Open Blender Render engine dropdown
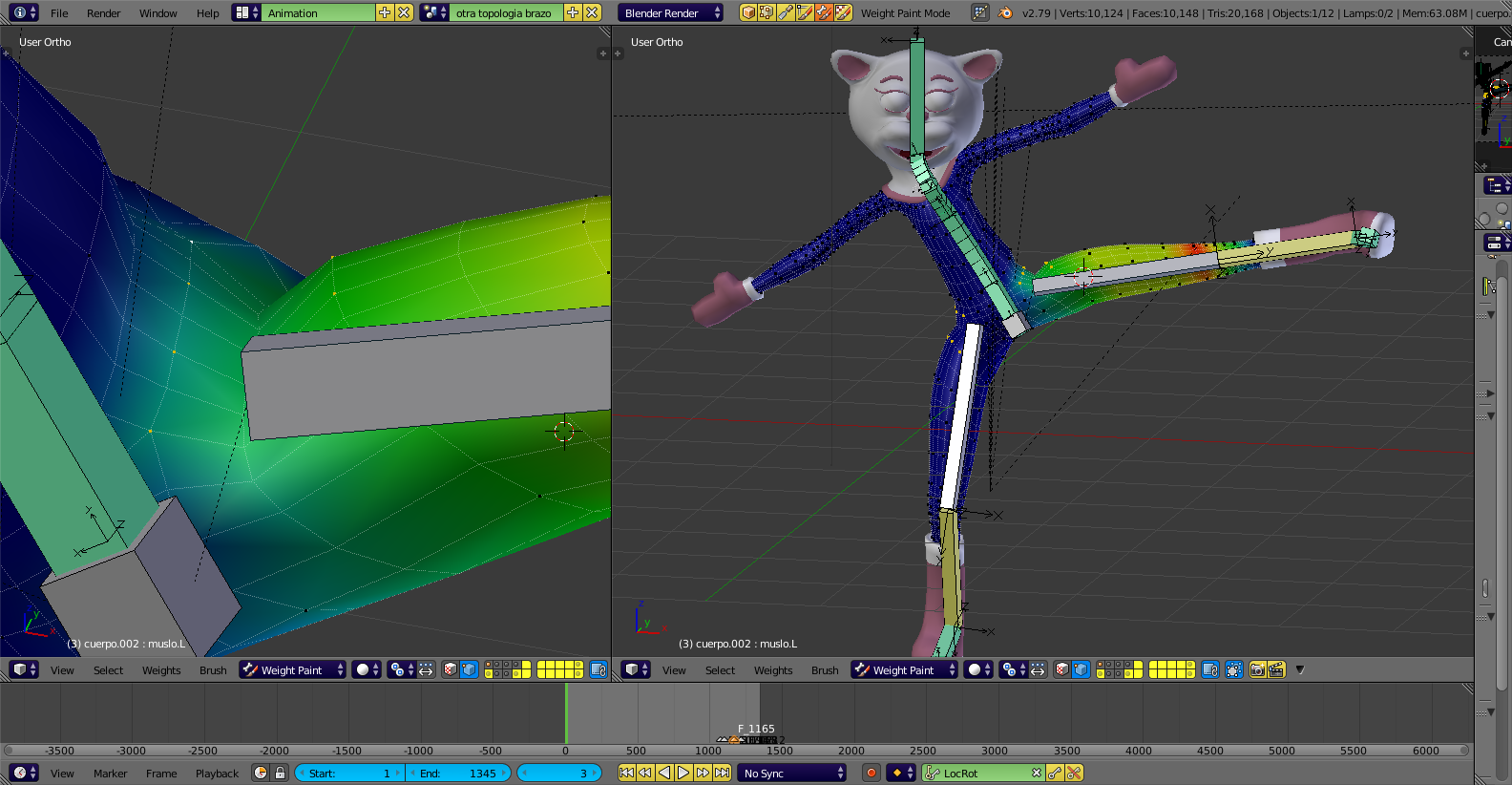1512x785 pixels. click(671, 12)
